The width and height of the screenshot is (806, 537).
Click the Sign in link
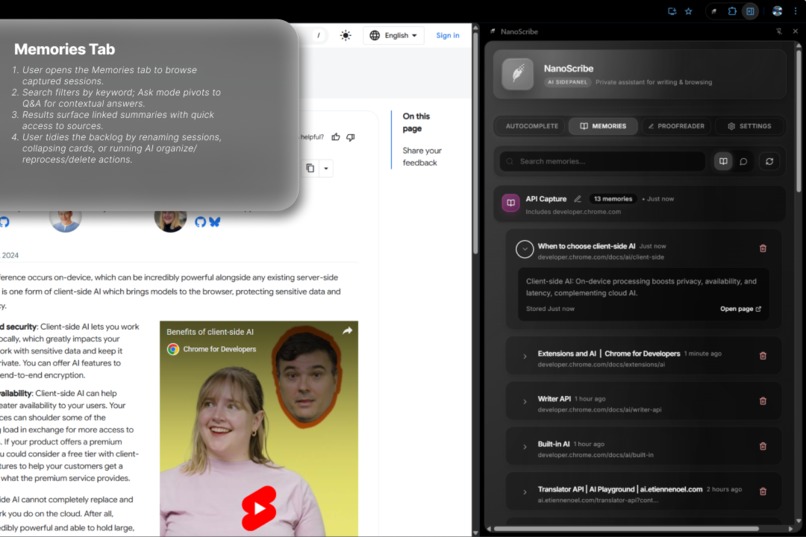coord(448,35)
